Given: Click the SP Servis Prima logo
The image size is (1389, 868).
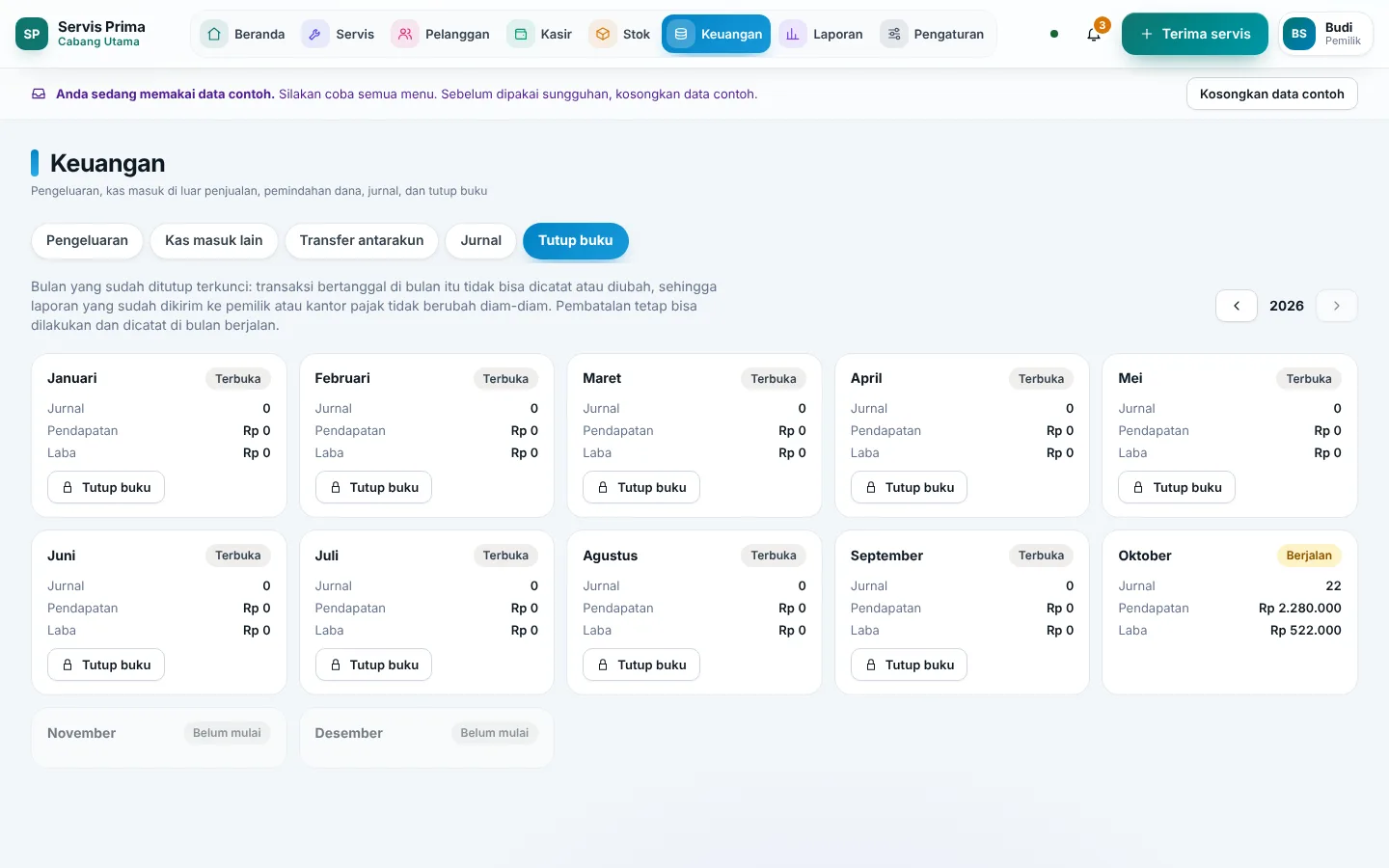Looking at the screenshot, I should pos(32,34).
